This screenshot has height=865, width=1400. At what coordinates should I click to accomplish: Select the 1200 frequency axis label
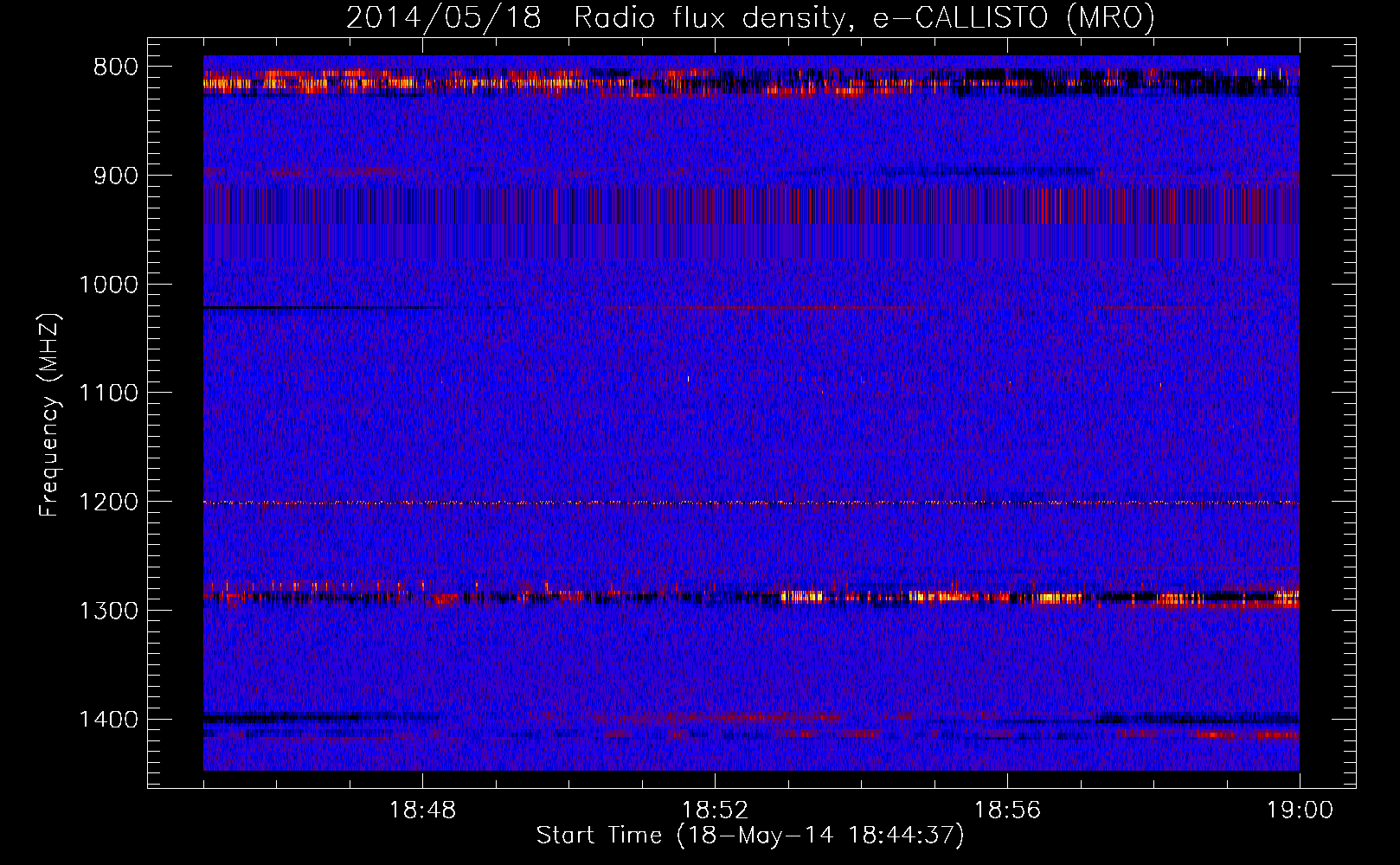(108, 502)
